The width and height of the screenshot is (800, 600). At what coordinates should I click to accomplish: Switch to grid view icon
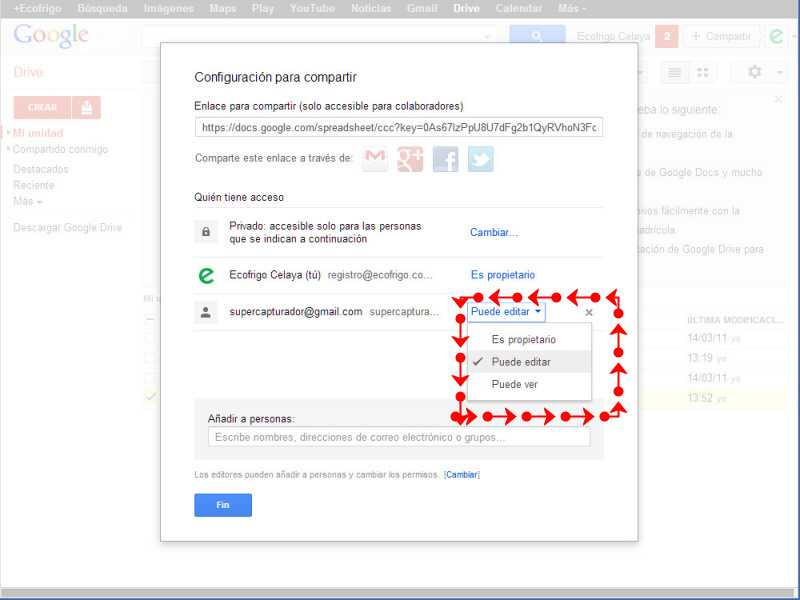point(703,72)
